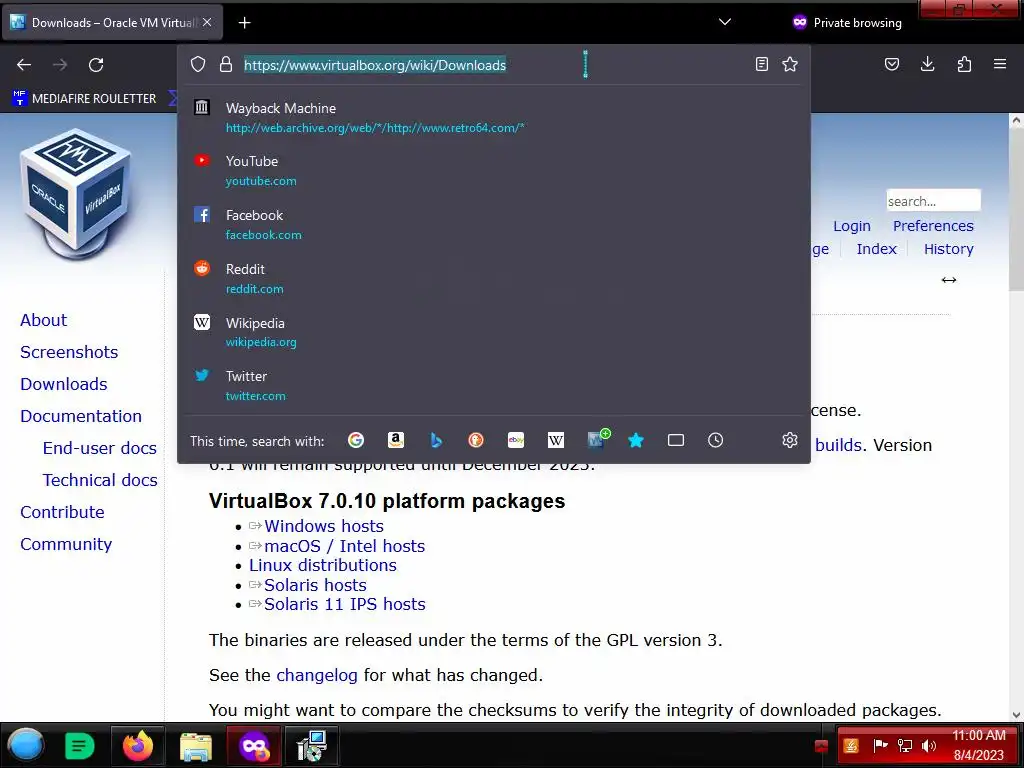Launch Firefox from the taskbar

click(138, 746)
